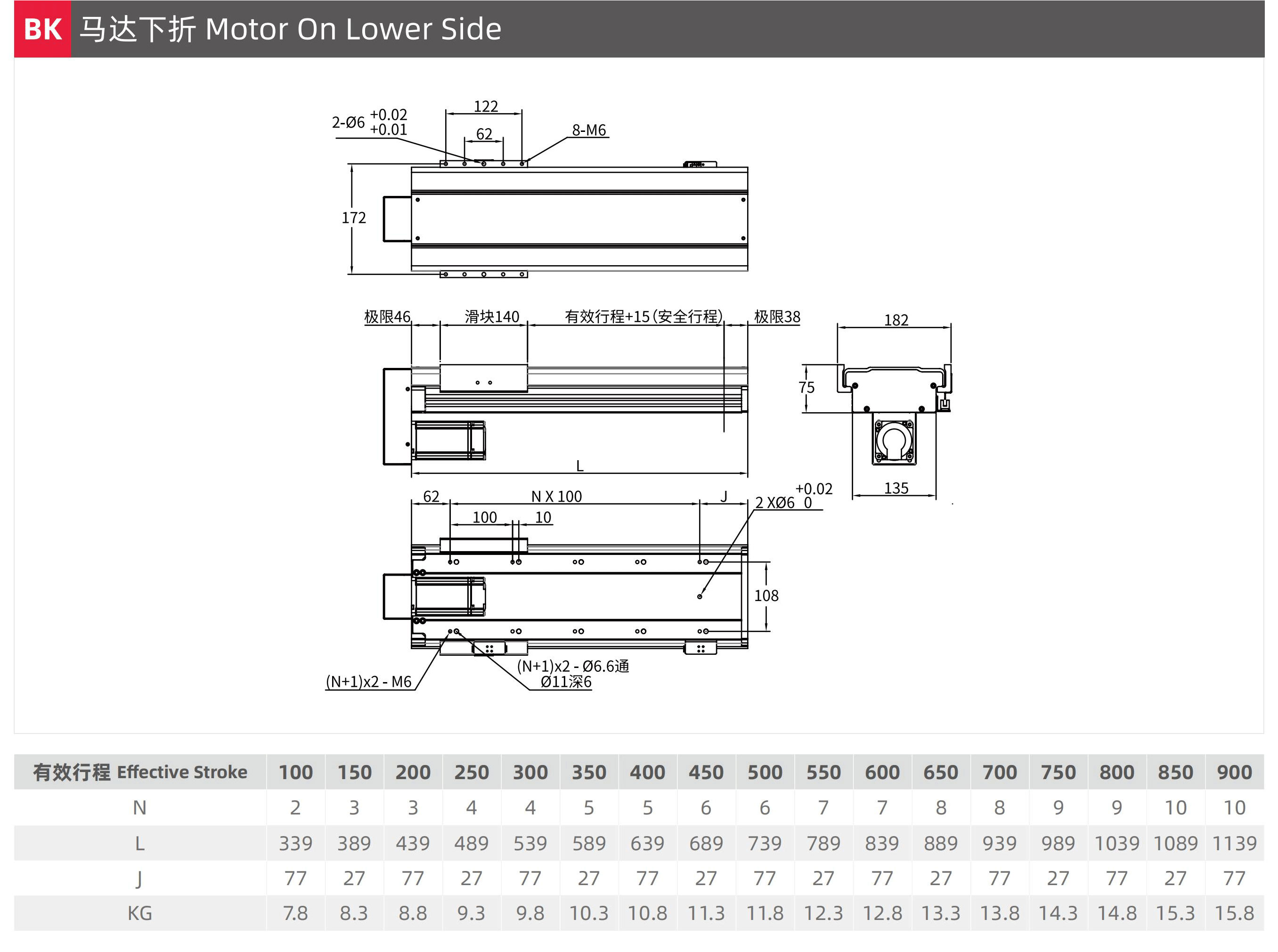
Task: Click the 2-Ø6 tolerance callout
Action: coord(369,122)
